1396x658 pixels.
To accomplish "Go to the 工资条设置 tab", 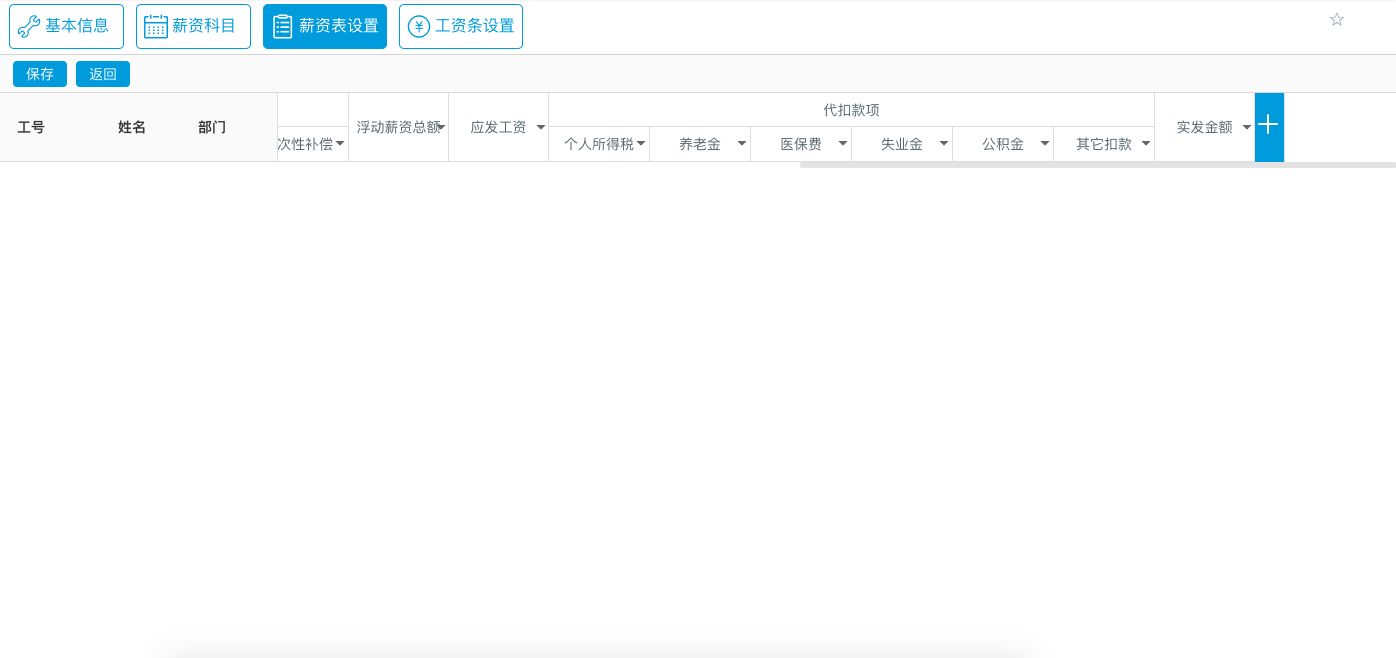I will pos(460,26).
